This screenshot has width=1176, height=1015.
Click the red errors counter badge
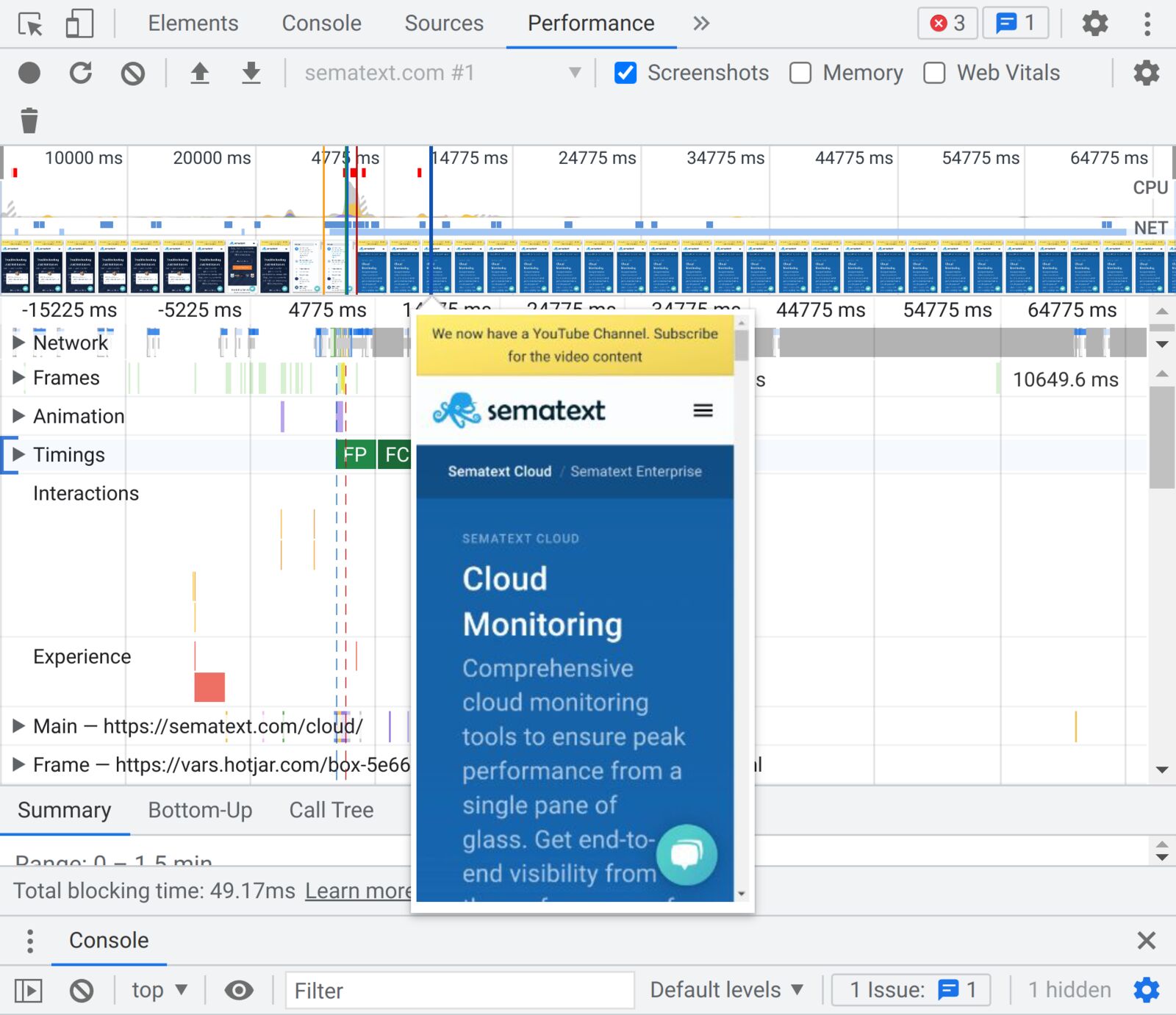[x=947, y=24]
